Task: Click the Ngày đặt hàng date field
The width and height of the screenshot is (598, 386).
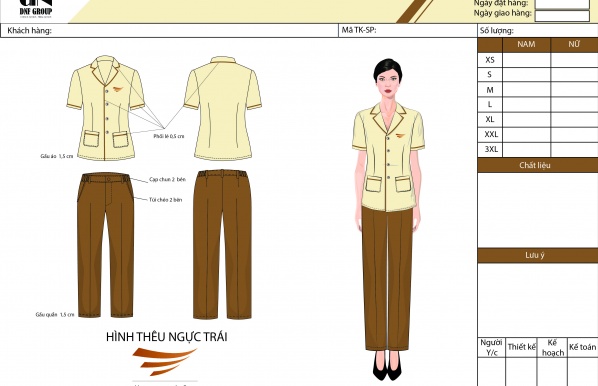Action: tap(562, 4)
